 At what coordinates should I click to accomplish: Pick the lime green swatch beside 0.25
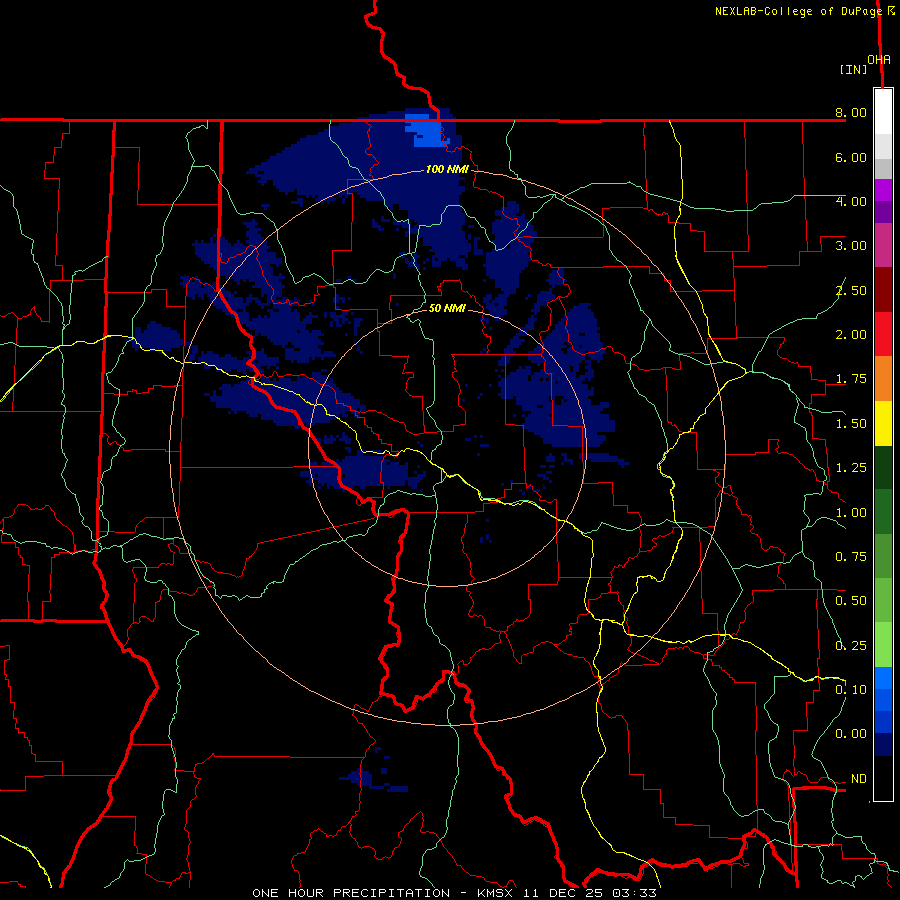[883, 645]
